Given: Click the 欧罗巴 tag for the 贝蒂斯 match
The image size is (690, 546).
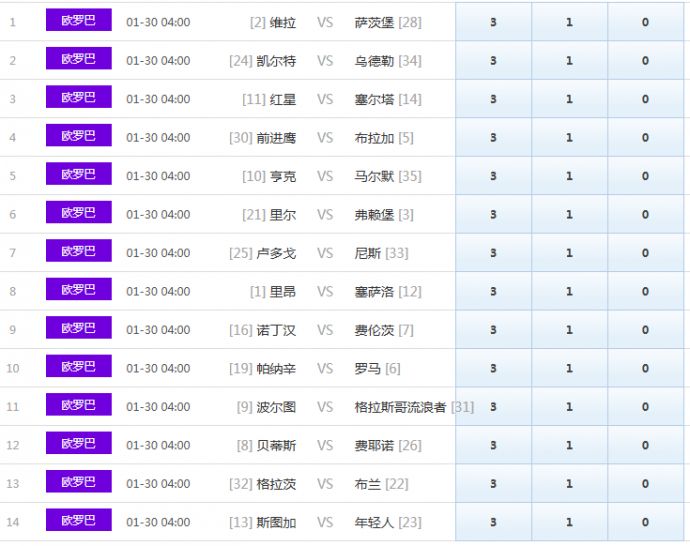Looking at the screenshot, I should (x=78, y=443).
